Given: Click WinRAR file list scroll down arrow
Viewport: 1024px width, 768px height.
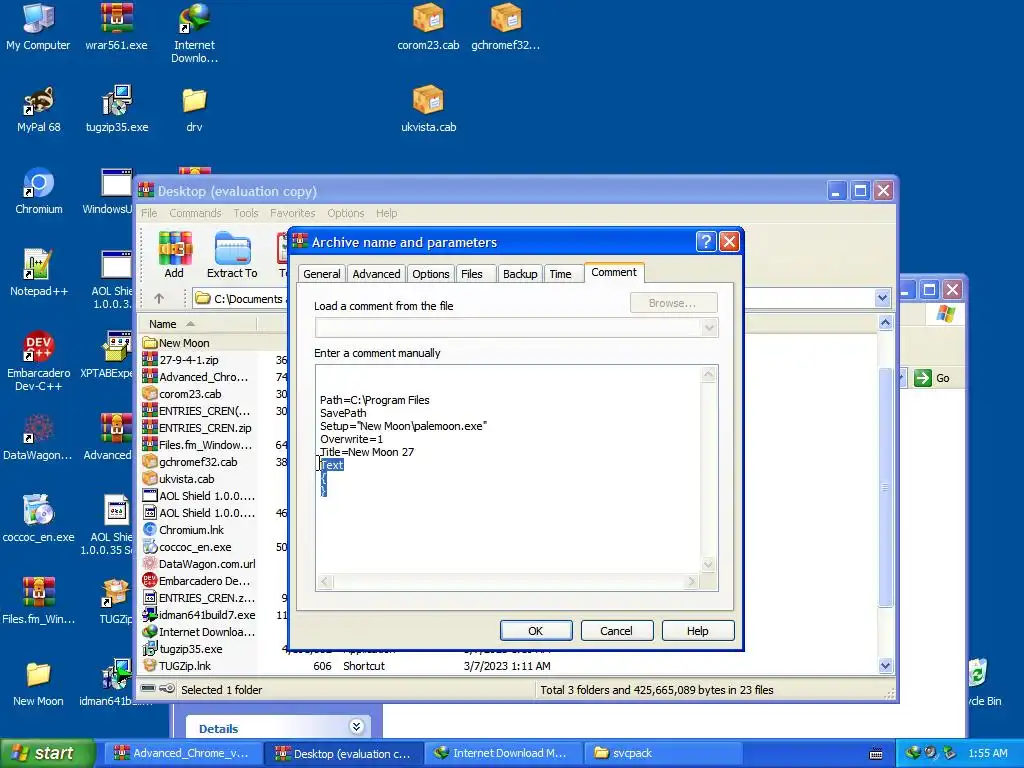Looking at the screenshot, I should coord(886,666).
